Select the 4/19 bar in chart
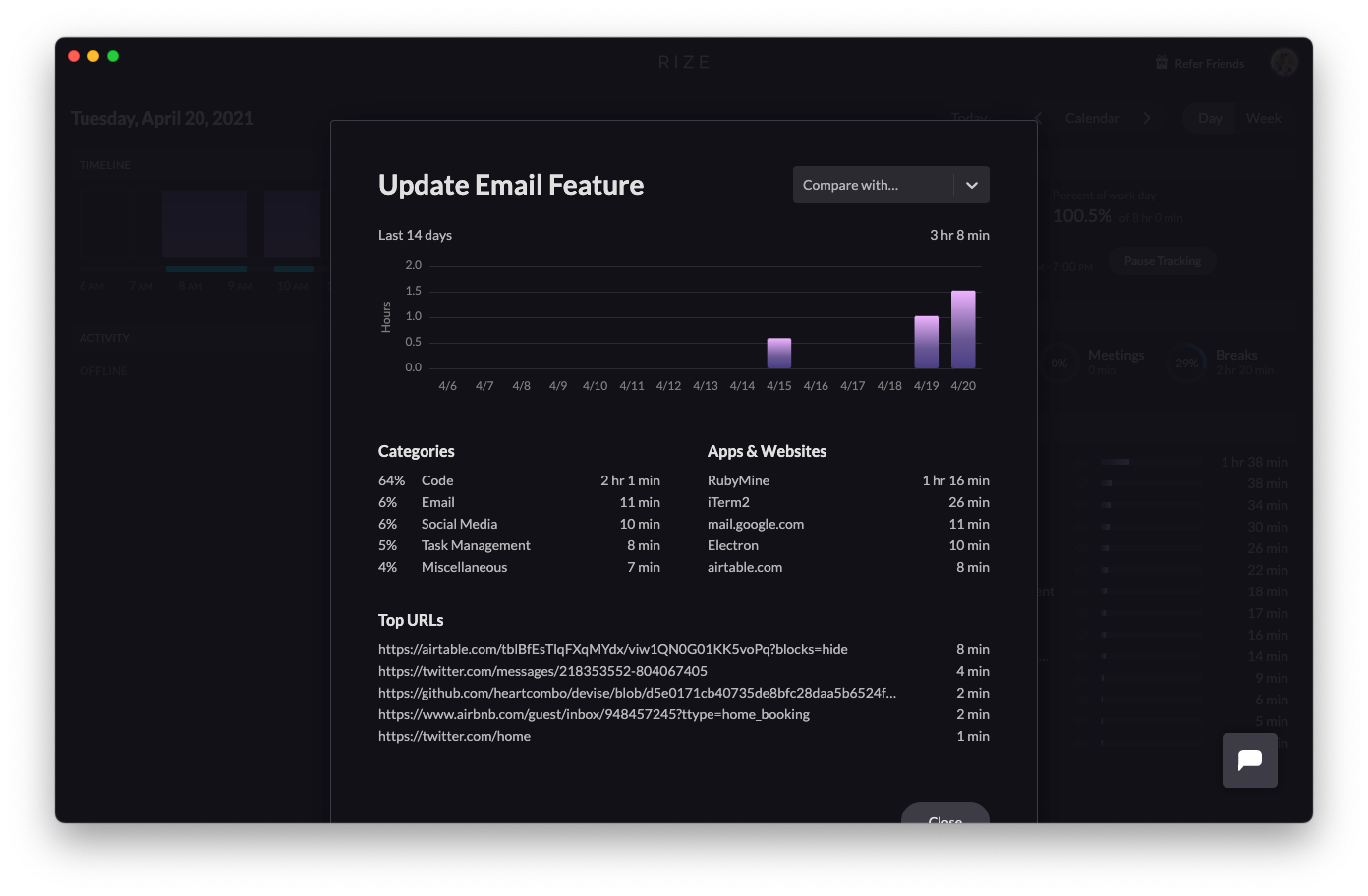1368x896 pixels. (x=926, y=343)
